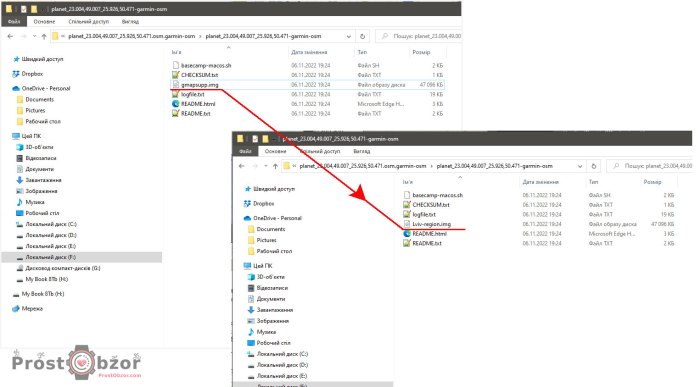This screenshot has width=700, height=387.
Task: Refresh the folder in front window
Action: coord(594,166)
